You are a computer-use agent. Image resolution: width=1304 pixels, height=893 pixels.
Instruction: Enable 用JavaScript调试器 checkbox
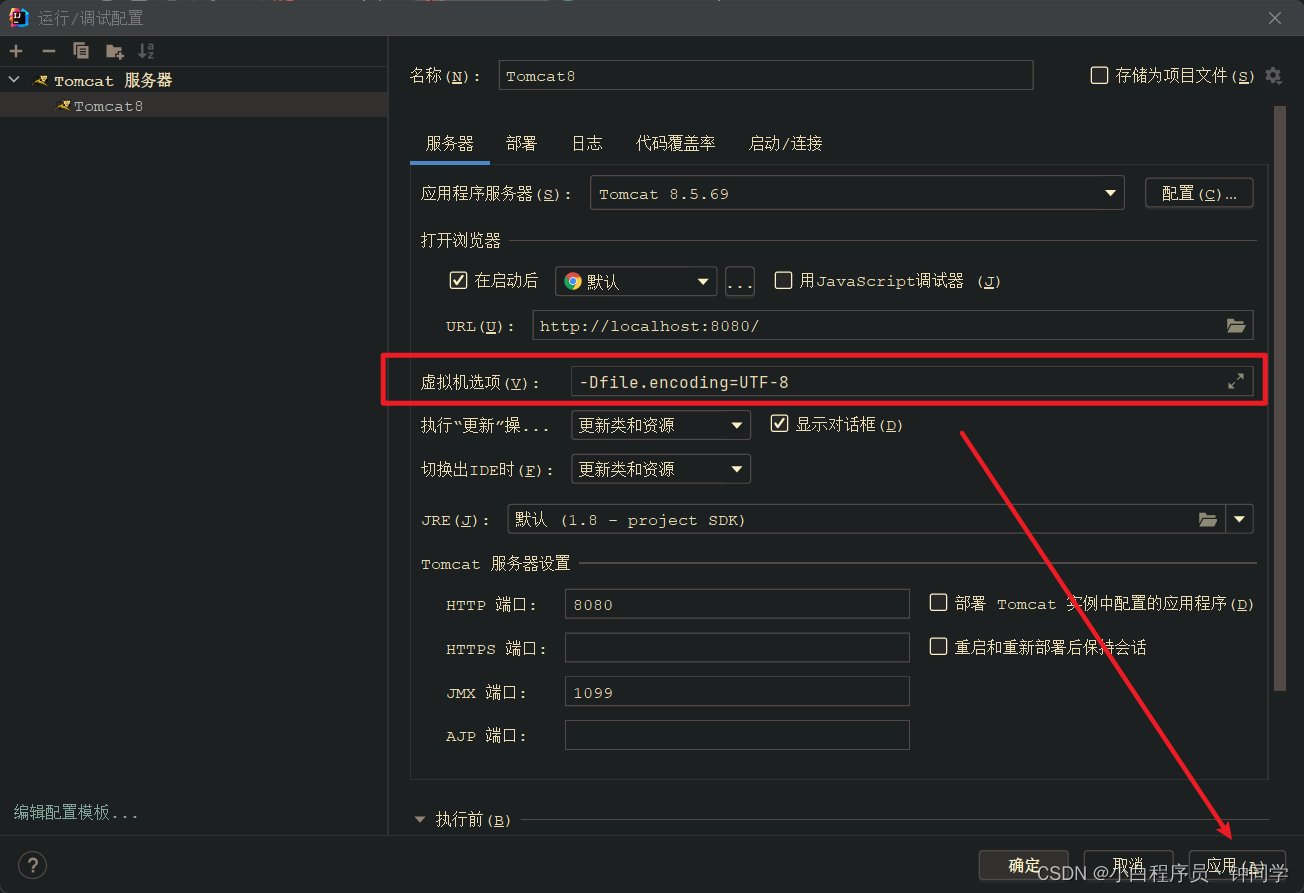784,281
